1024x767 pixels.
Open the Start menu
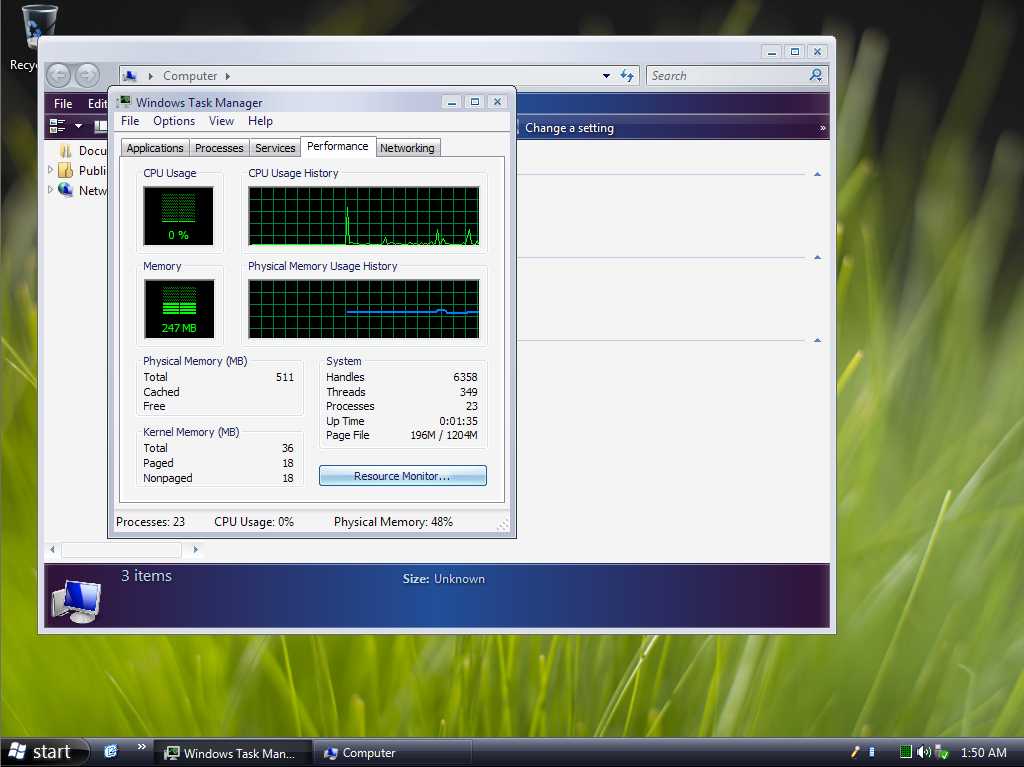(43, 752)
